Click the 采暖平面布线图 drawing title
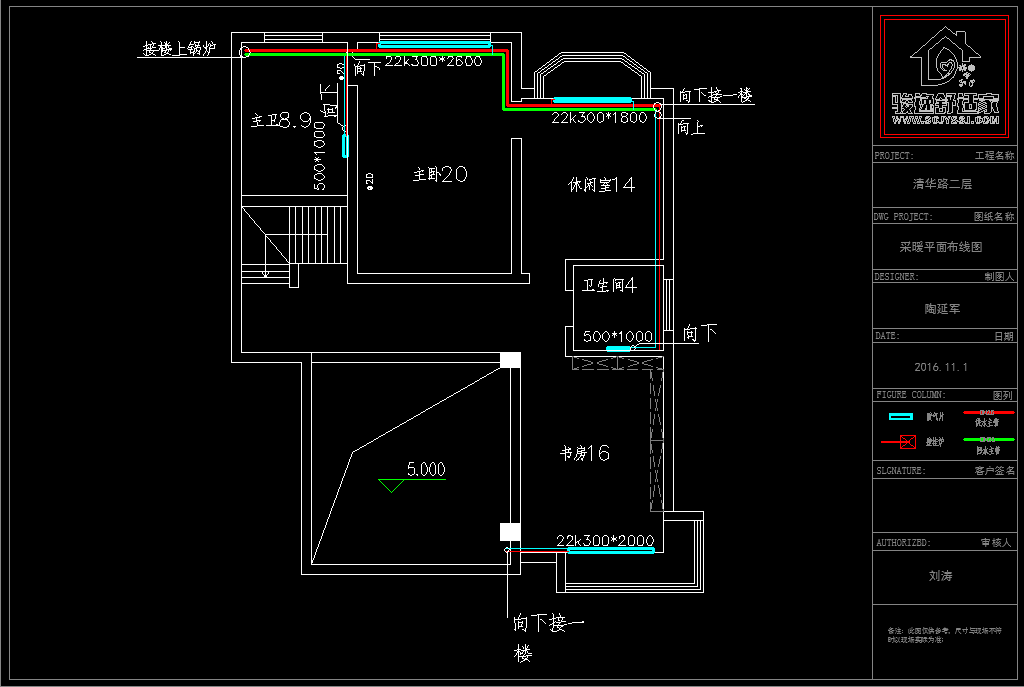 tap(941, 247)
